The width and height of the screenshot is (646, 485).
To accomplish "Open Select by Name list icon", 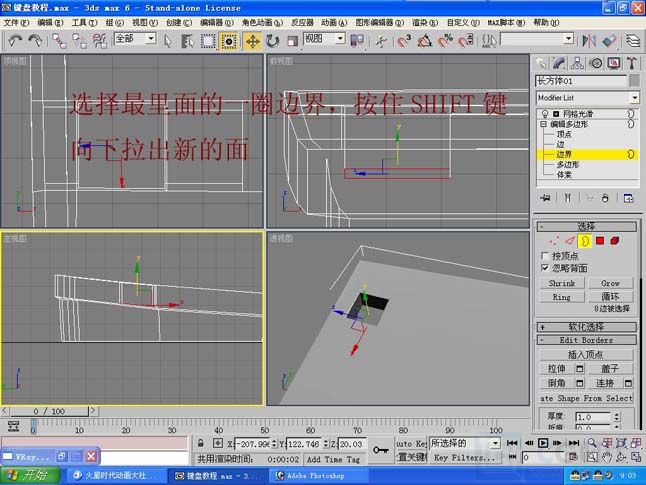I will coord(188,41).
